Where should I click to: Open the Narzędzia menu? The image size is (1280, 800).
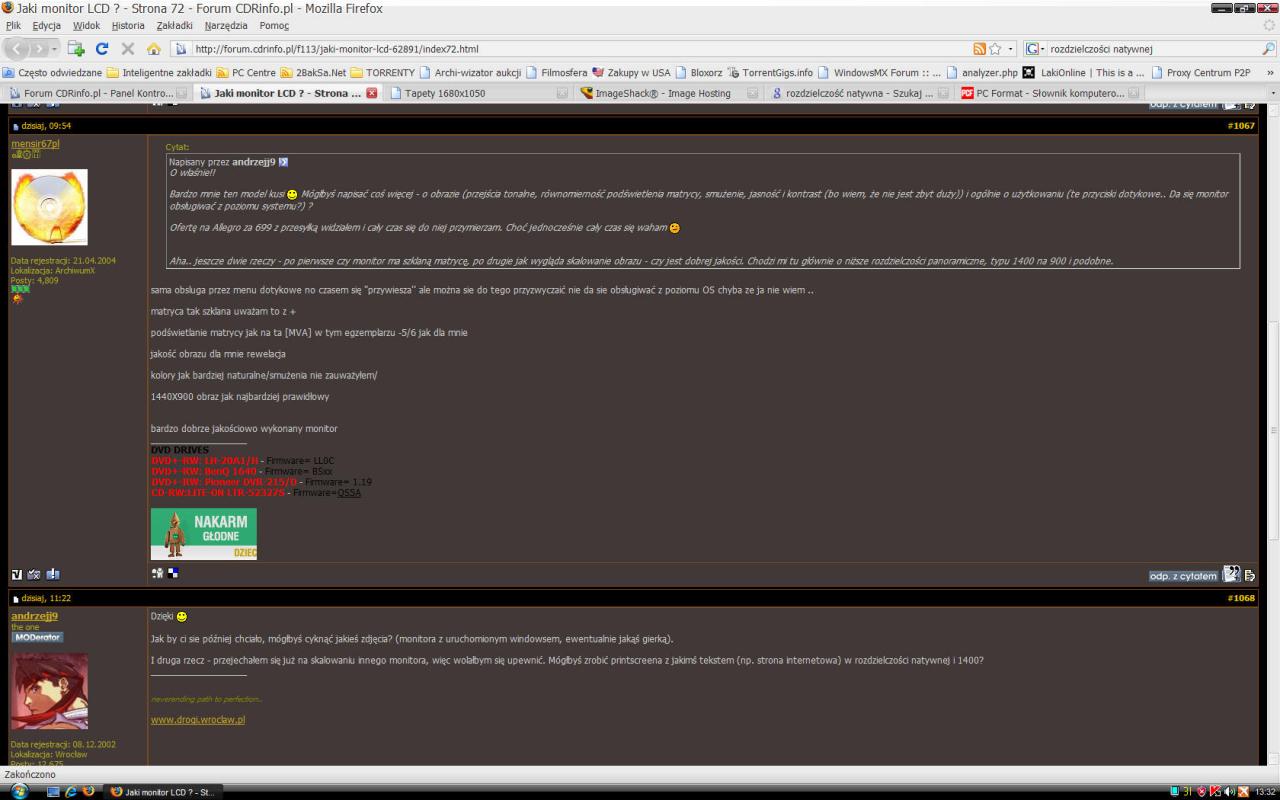click(227, 25)
